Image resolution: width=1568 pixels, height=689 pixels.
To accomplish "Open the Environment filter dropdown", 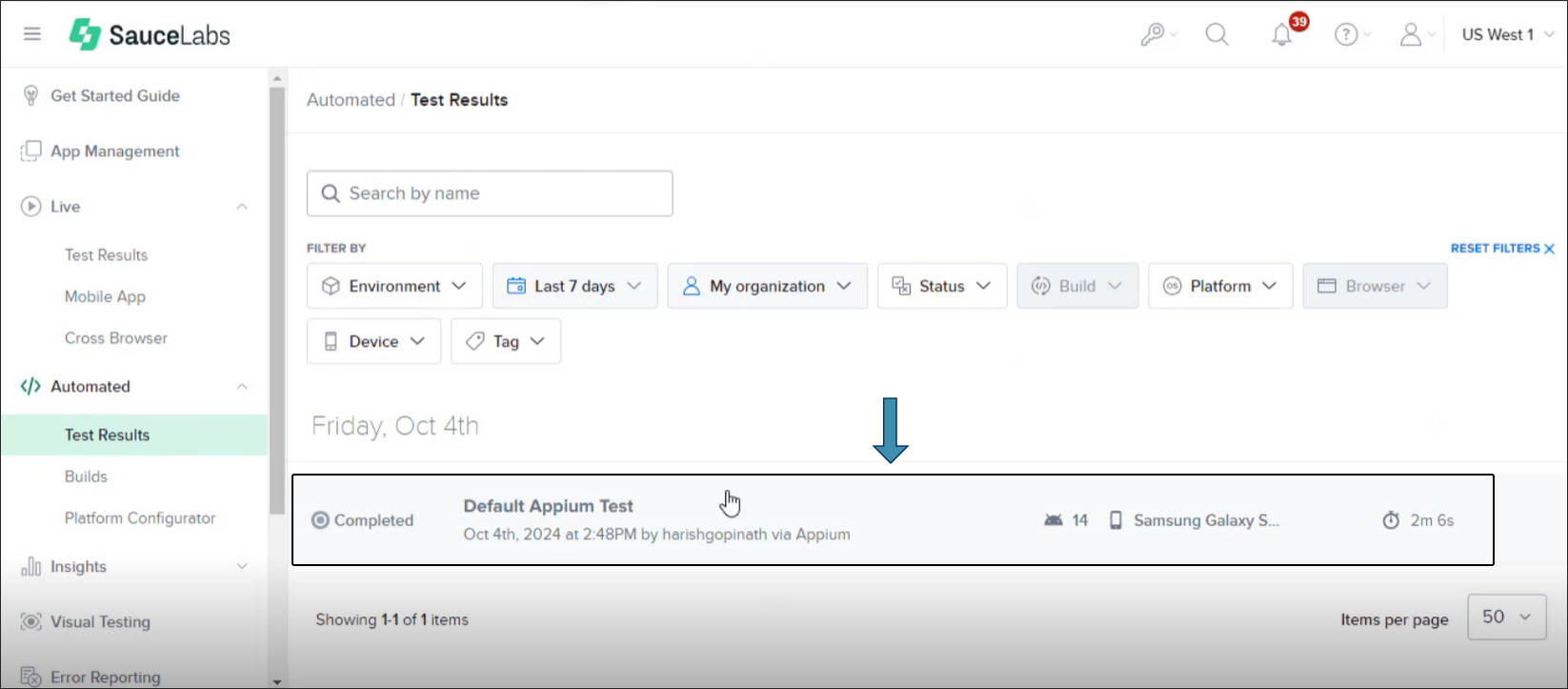I will (x=394, y=286).
